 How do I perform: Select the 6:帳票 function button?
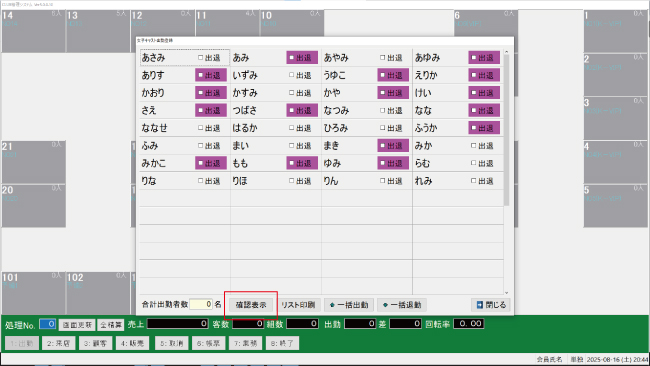209,343
